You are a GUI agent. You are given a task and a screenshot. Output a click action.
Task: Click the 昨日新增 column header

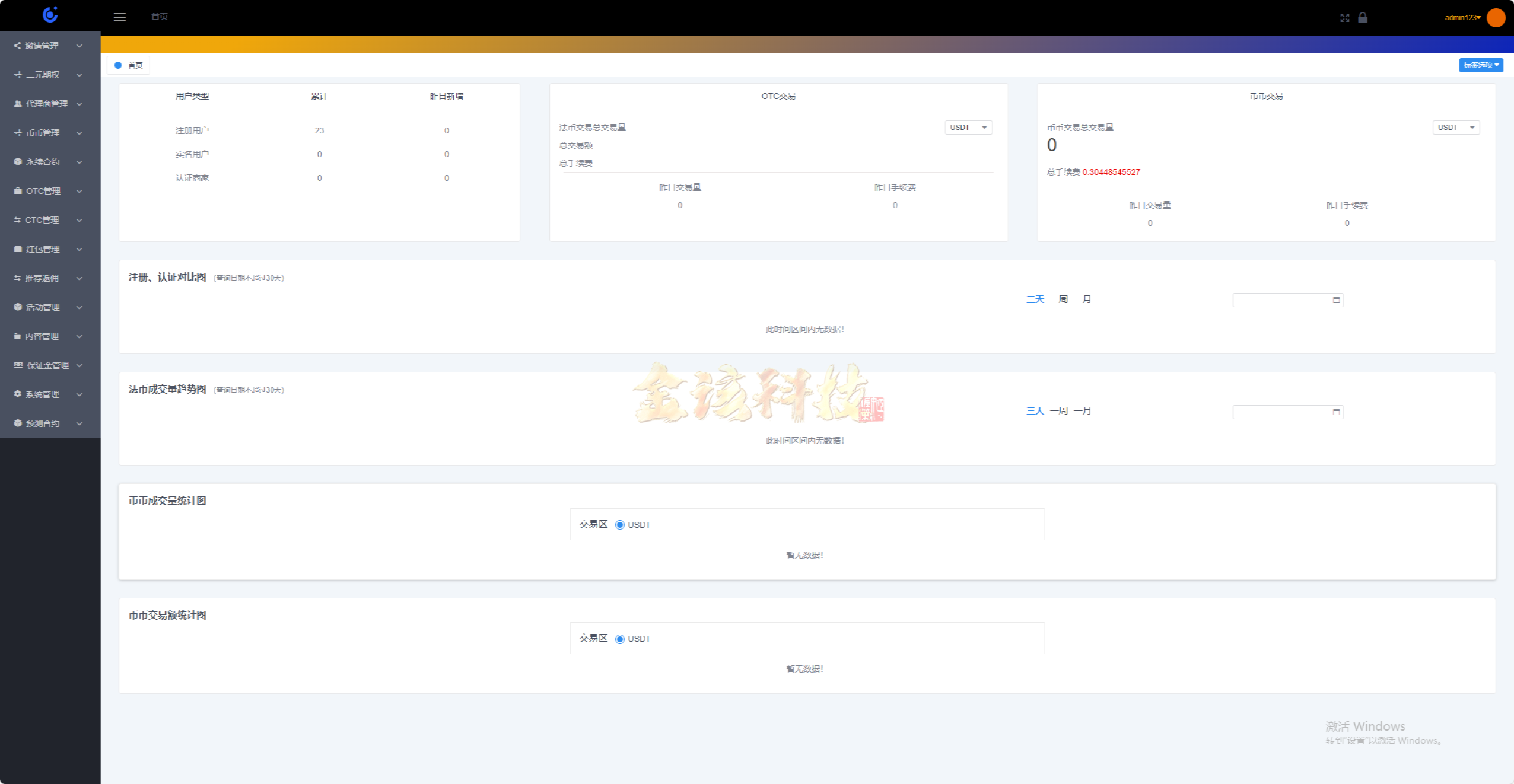click(x=447, y=96)
